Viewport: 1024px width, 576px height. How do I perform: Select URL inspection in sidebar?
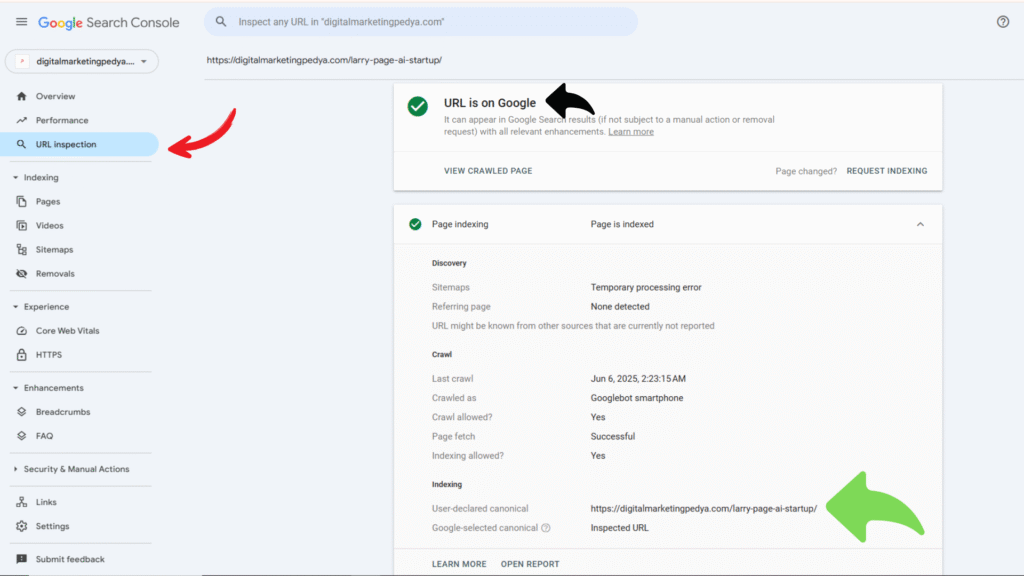pyautogui.click(x=79, y=144)
